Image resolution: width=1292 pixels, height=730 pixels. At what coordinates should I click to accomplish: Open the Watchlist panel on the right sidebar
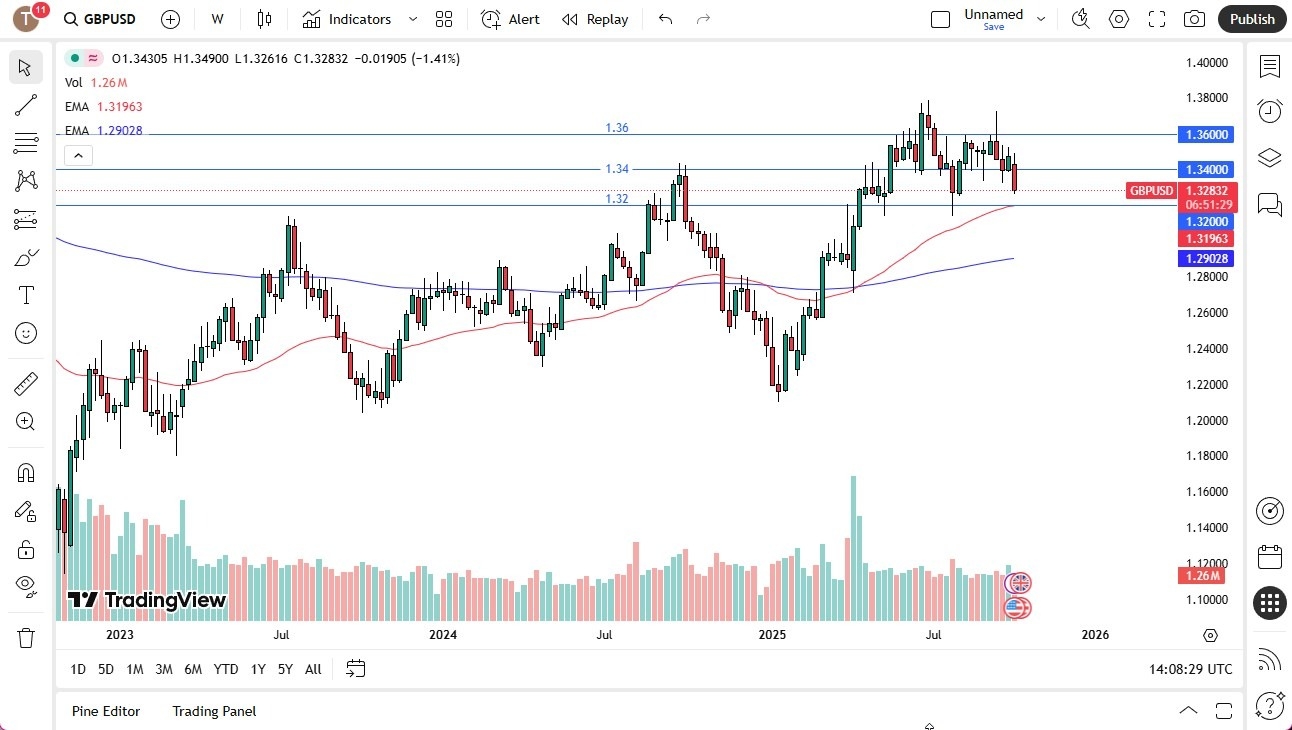pyautogui.click(x=1270, y=67)
